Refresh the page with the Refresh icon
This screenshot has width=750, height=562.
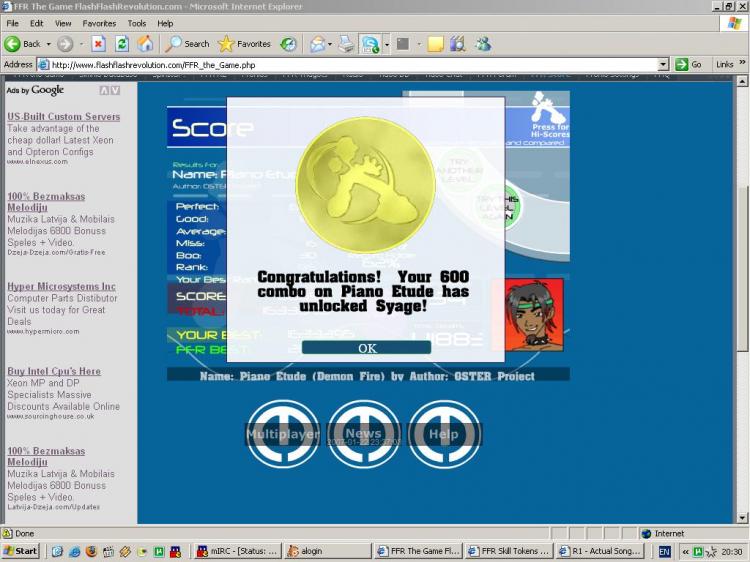[x=121, y=44]
